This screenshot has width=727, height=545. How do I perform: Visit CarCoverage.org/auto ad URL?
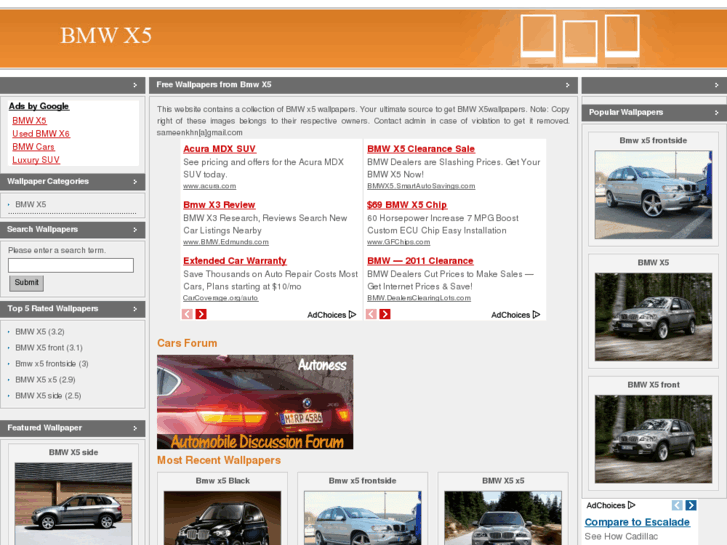click(221, 298)
